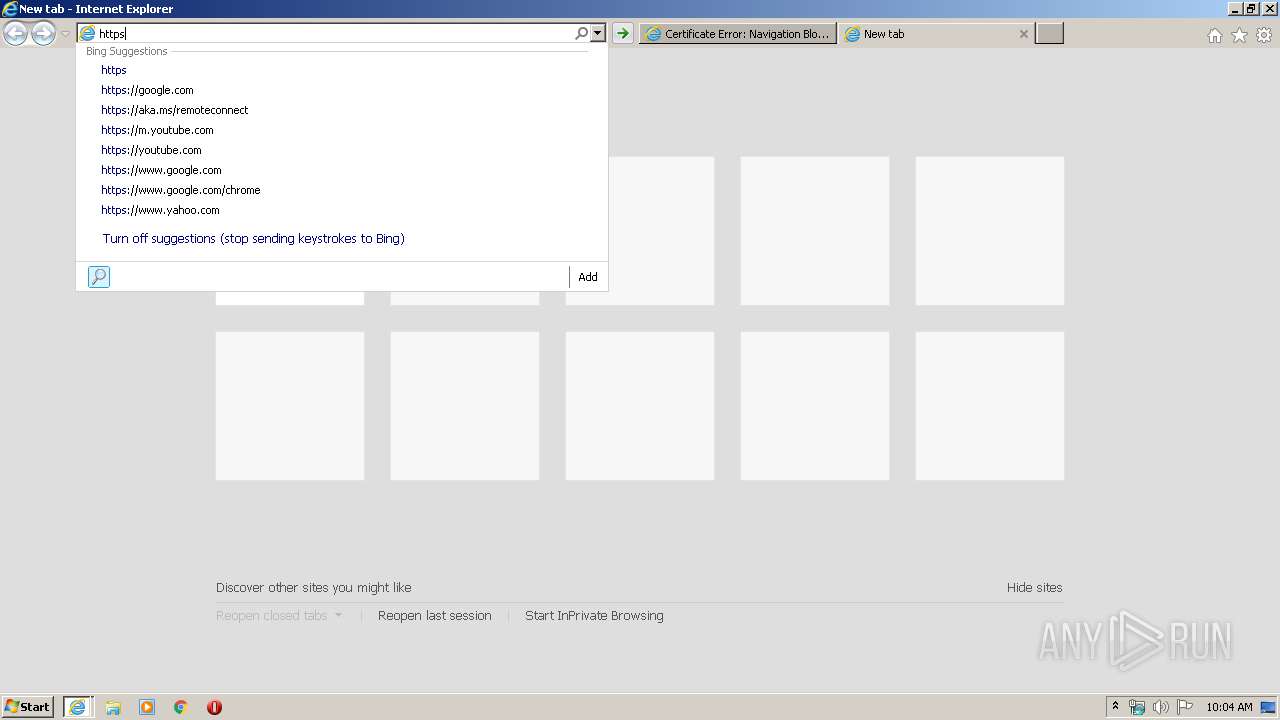Click the red antivirus taskbar icon
Viewport: 1280px width, 720px height.
coord(214,707)
